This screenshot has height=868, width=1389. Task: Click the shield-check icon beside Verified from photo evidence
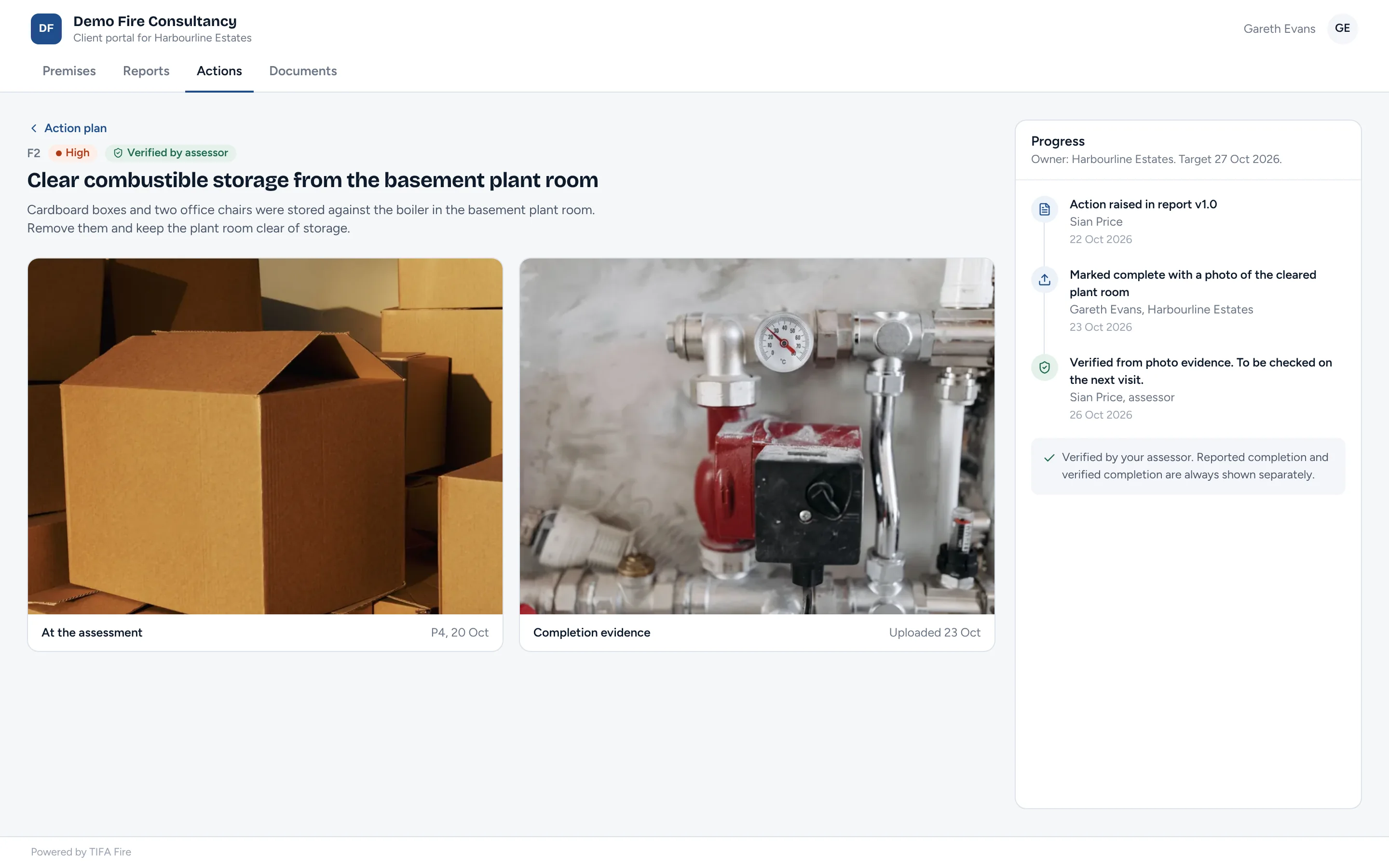1044,367
